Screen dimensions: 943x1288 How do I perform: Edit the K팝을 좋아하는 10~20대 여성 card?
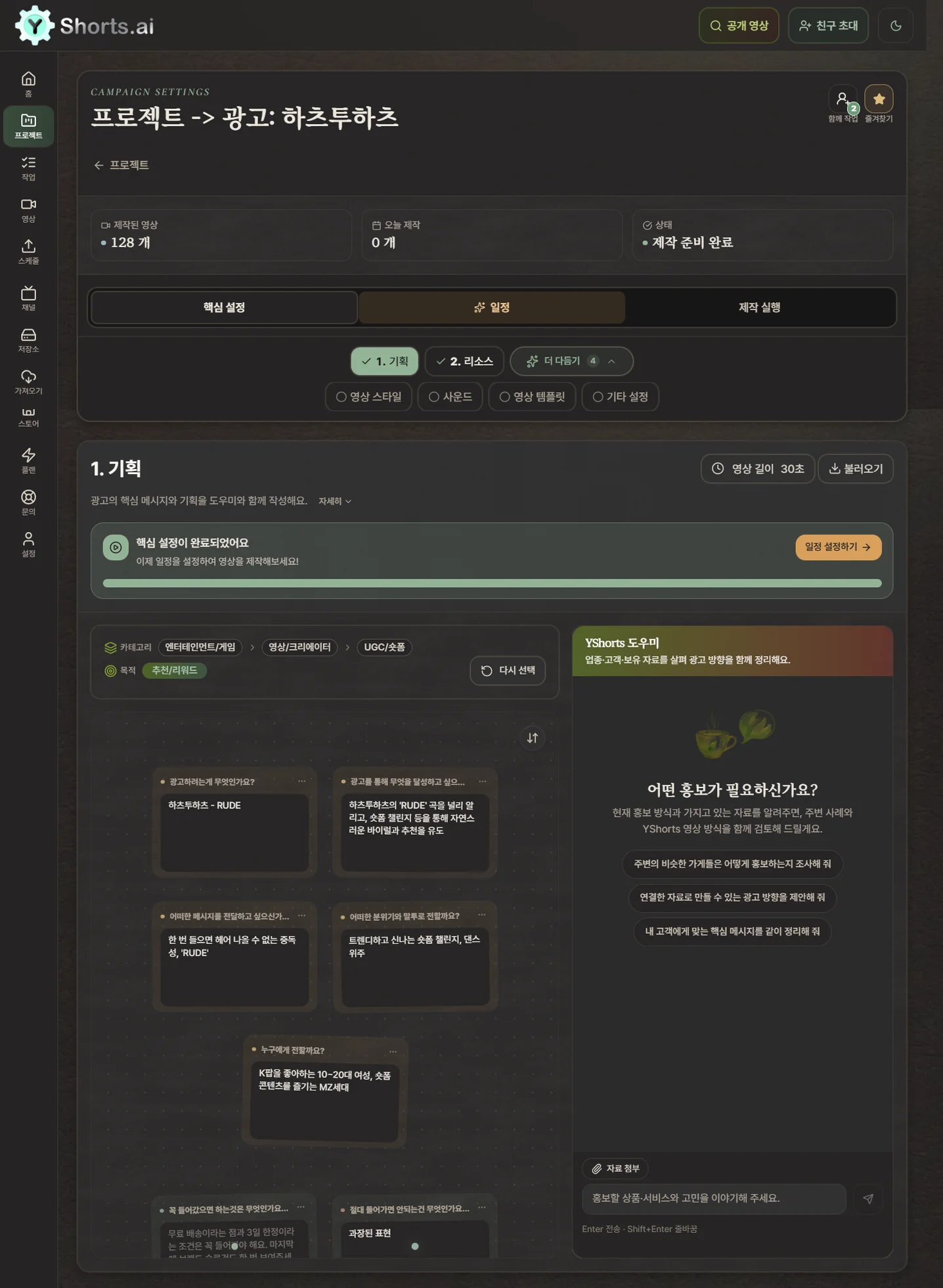(324, 1101)
